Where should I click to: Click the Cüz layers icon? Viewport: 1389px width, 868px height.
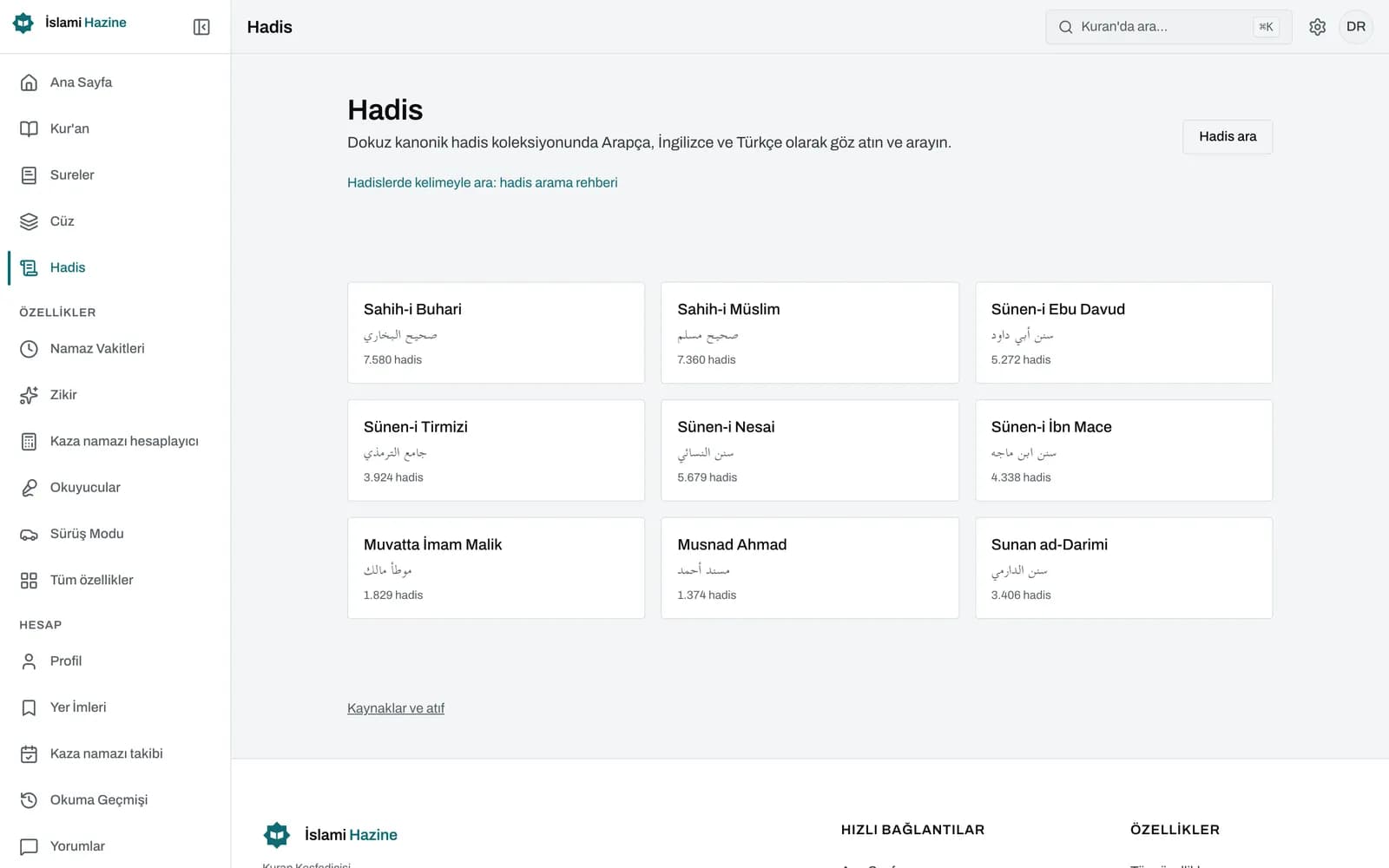tap(29, 221)
